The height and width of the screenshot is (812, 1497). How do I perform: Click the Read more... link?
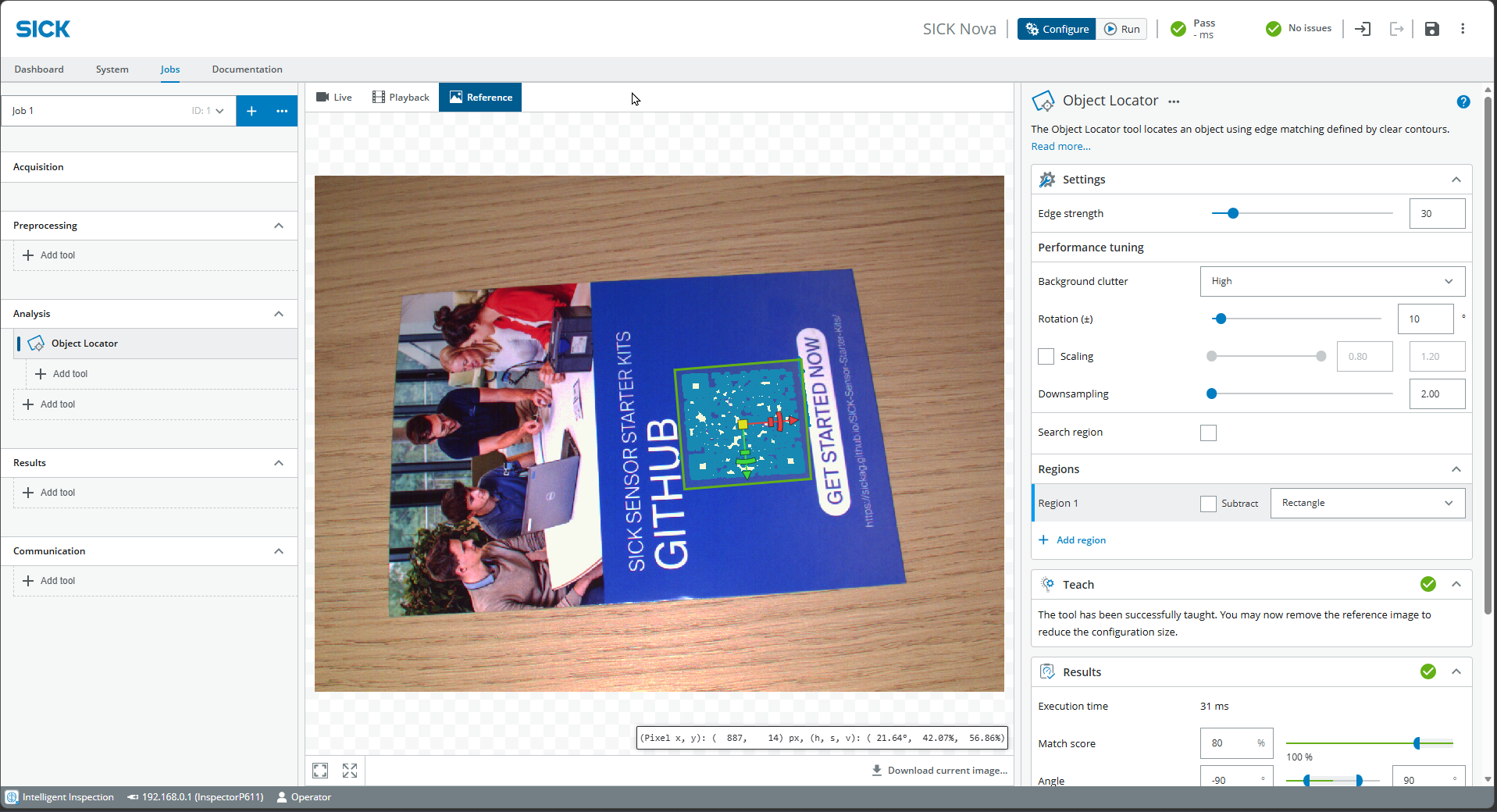[x=1060, y=147]
